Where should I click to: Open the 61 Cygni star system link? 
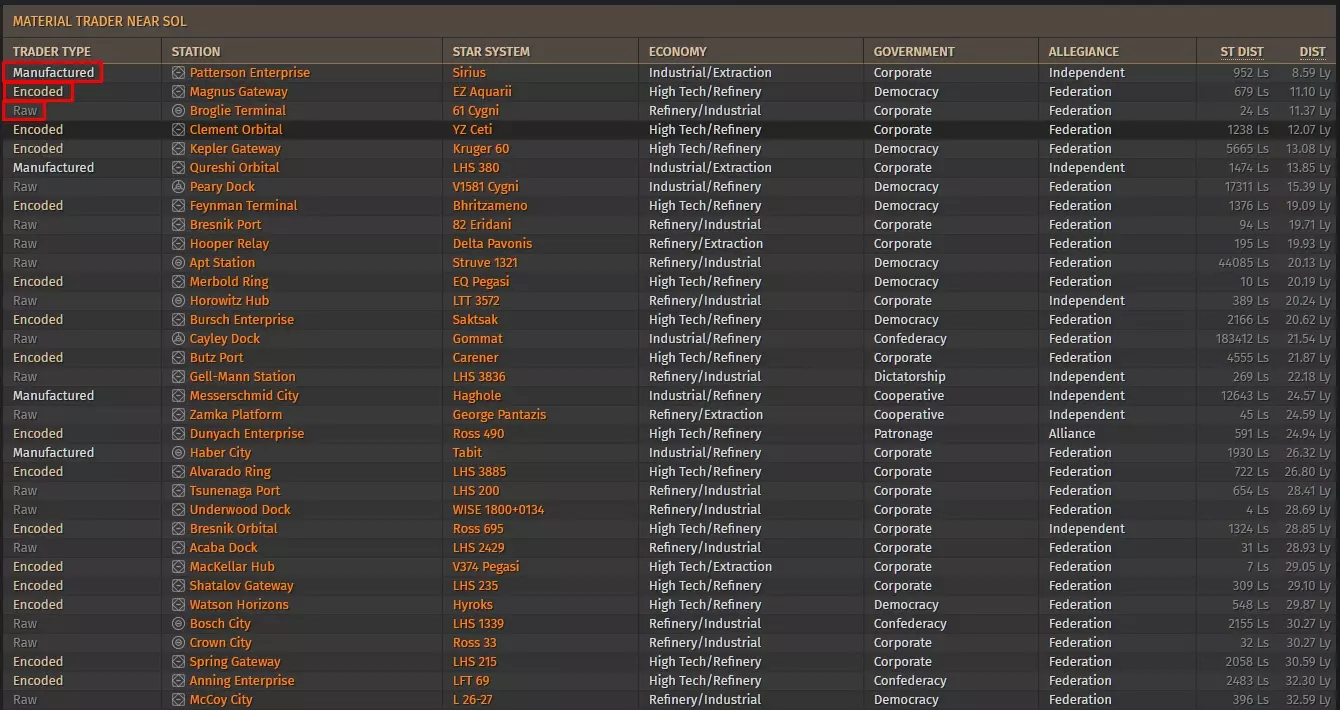476,111
